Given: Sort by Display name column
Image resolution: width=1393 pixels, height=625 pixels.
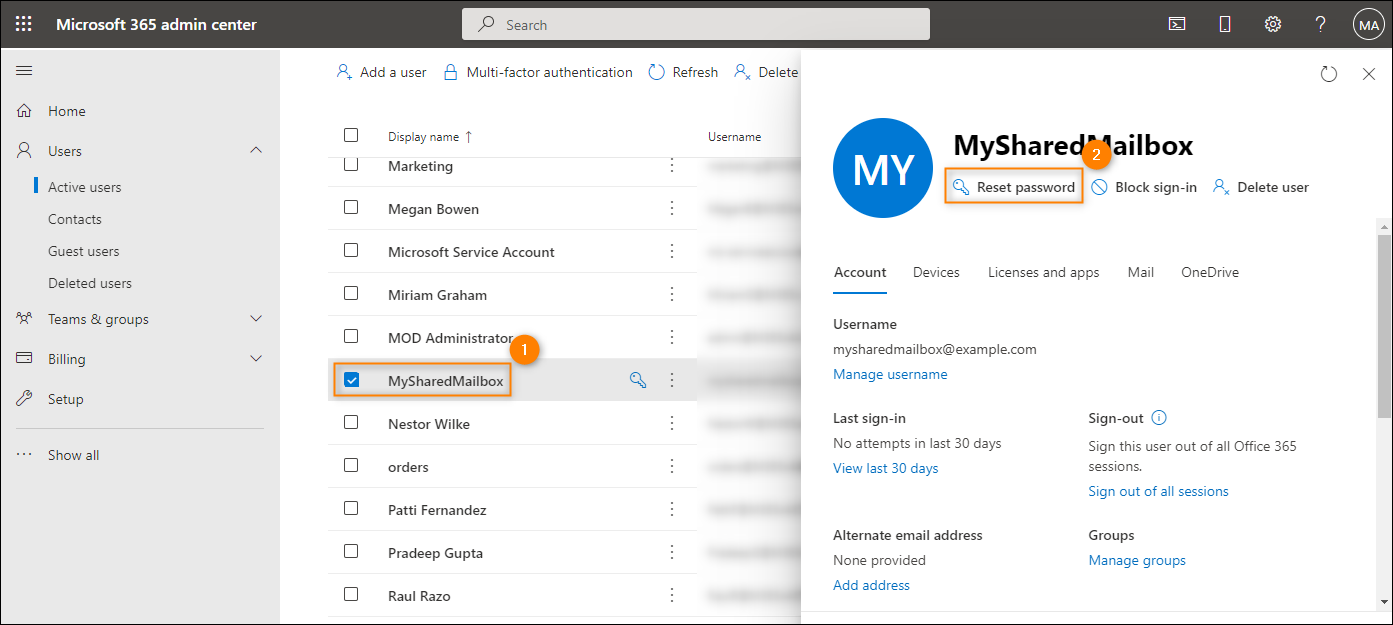Looking at the screenshot, I should pyautogui.click(x=430, y=136).
